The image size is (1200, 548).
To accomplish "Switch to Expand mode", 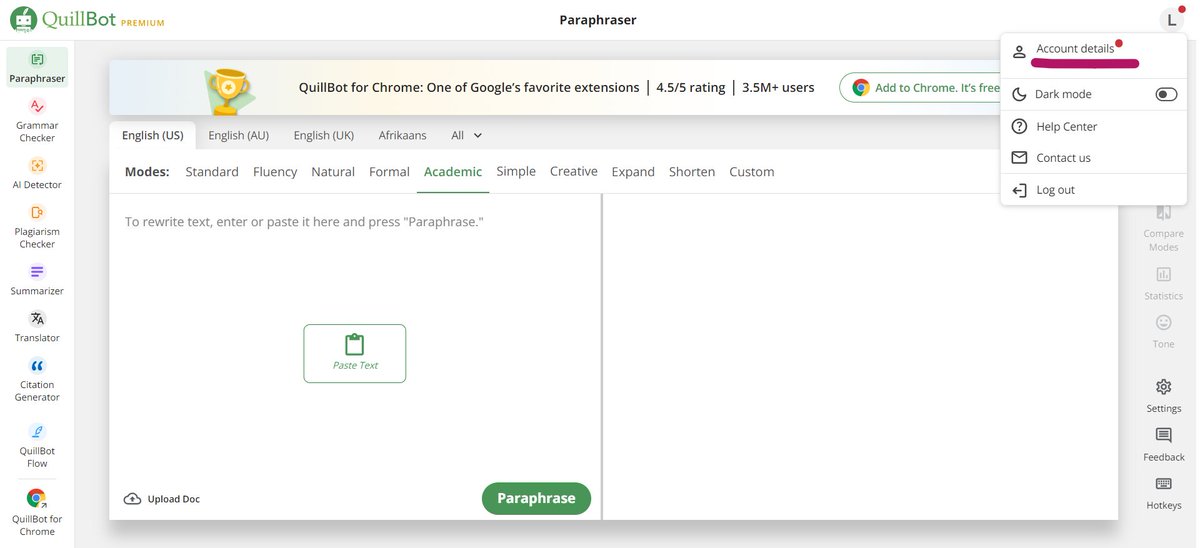I will pyautogui.click(x=633, y=172).
